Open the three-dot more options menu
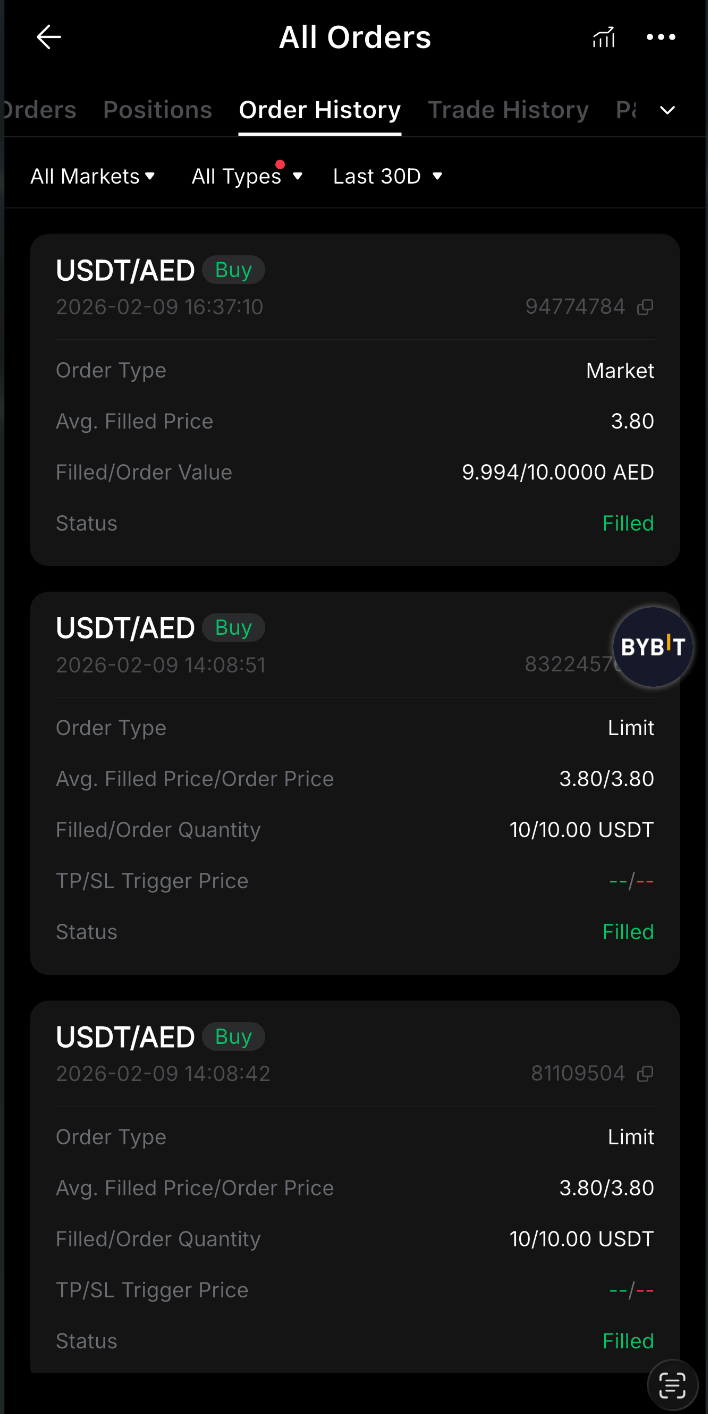Image resolution: width=708 pixels, height=1414 pixels. pos(661,37)
